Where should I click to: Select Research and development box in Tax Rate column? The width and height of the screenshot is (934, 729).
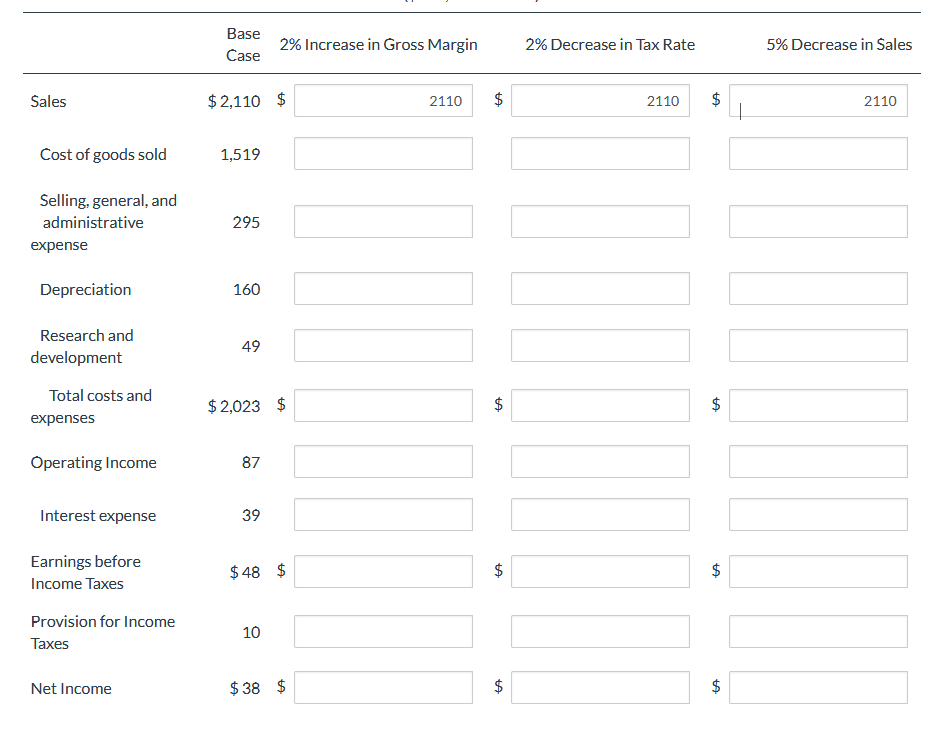click(x=600, y=346)
